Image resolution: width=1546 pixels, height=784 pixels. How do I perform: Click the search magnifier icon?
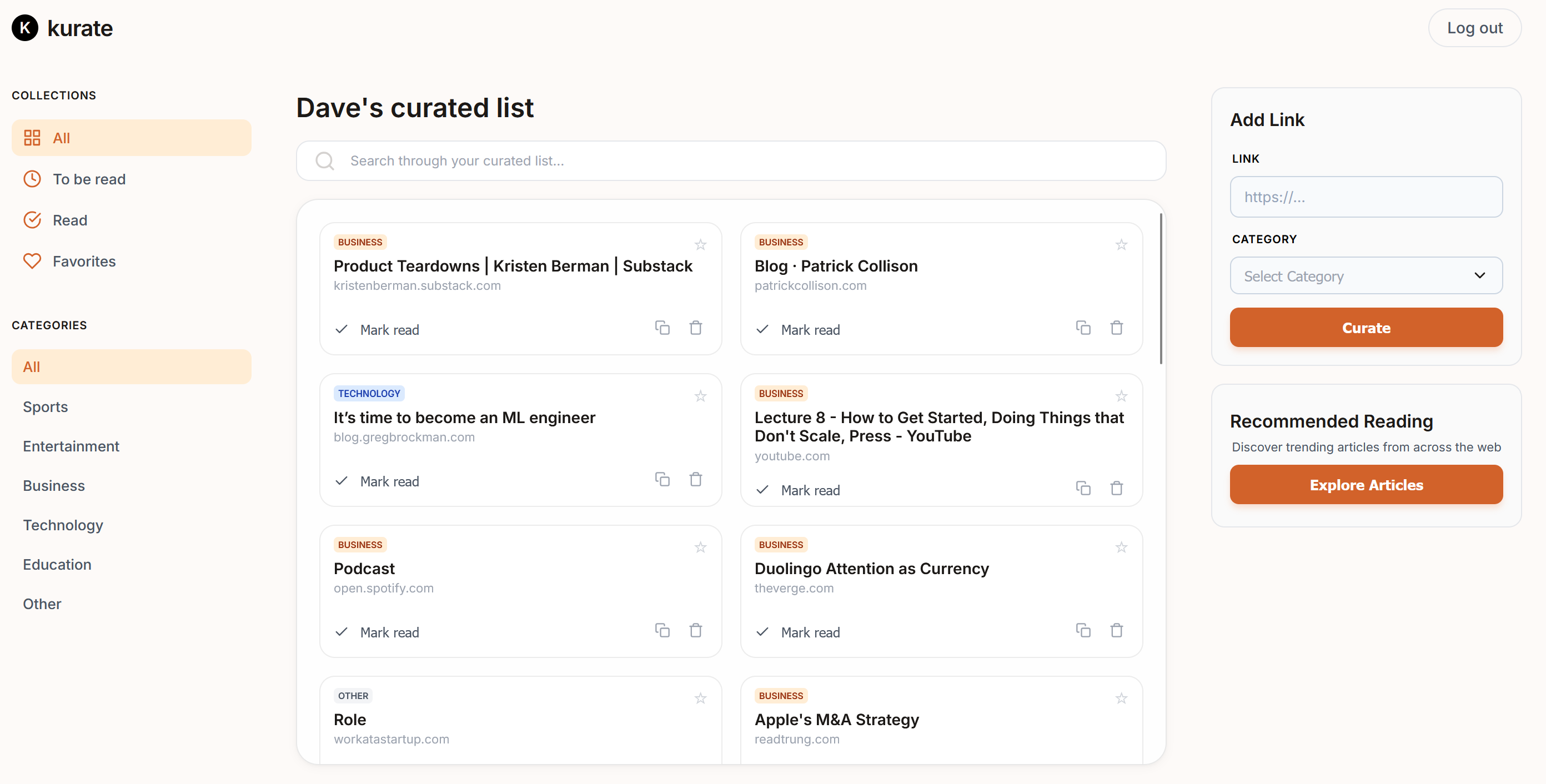324,161
